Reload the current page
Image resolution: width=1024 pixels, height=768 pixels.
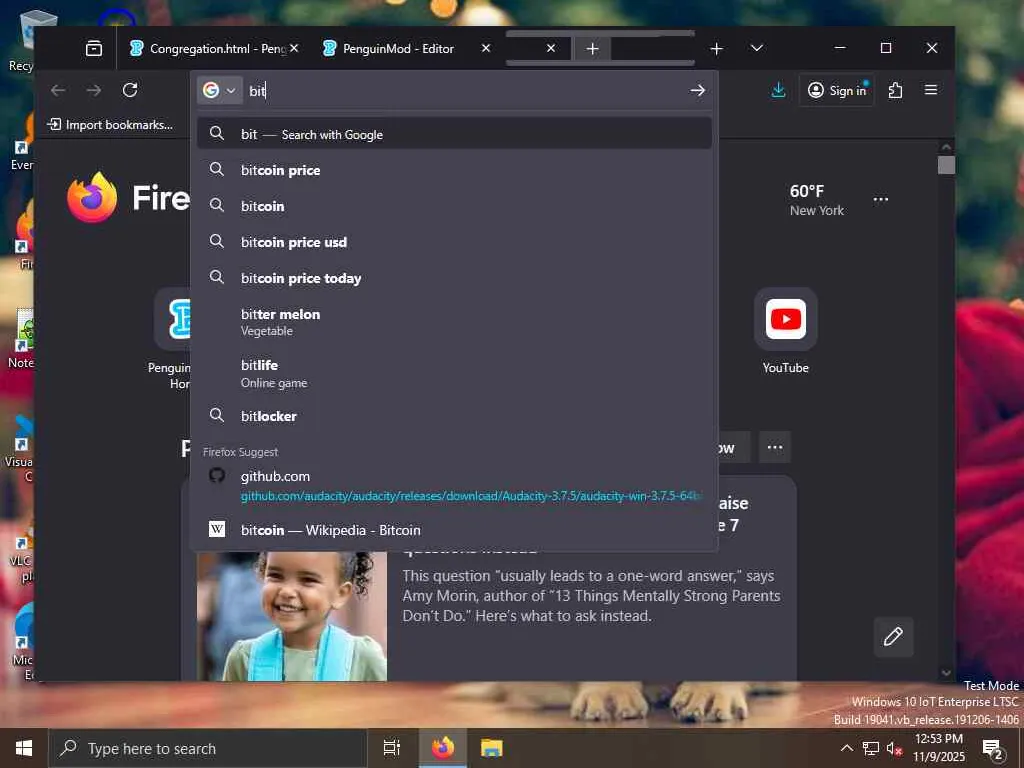(x=130, y=90)
